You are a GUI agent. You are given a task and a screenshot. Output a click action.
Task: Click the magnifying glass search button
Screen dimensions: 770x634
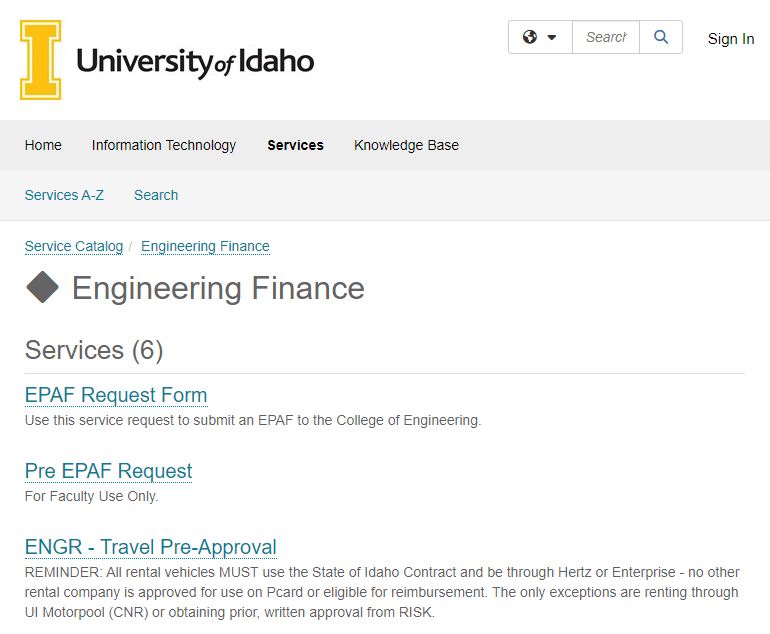click(661, 37)
